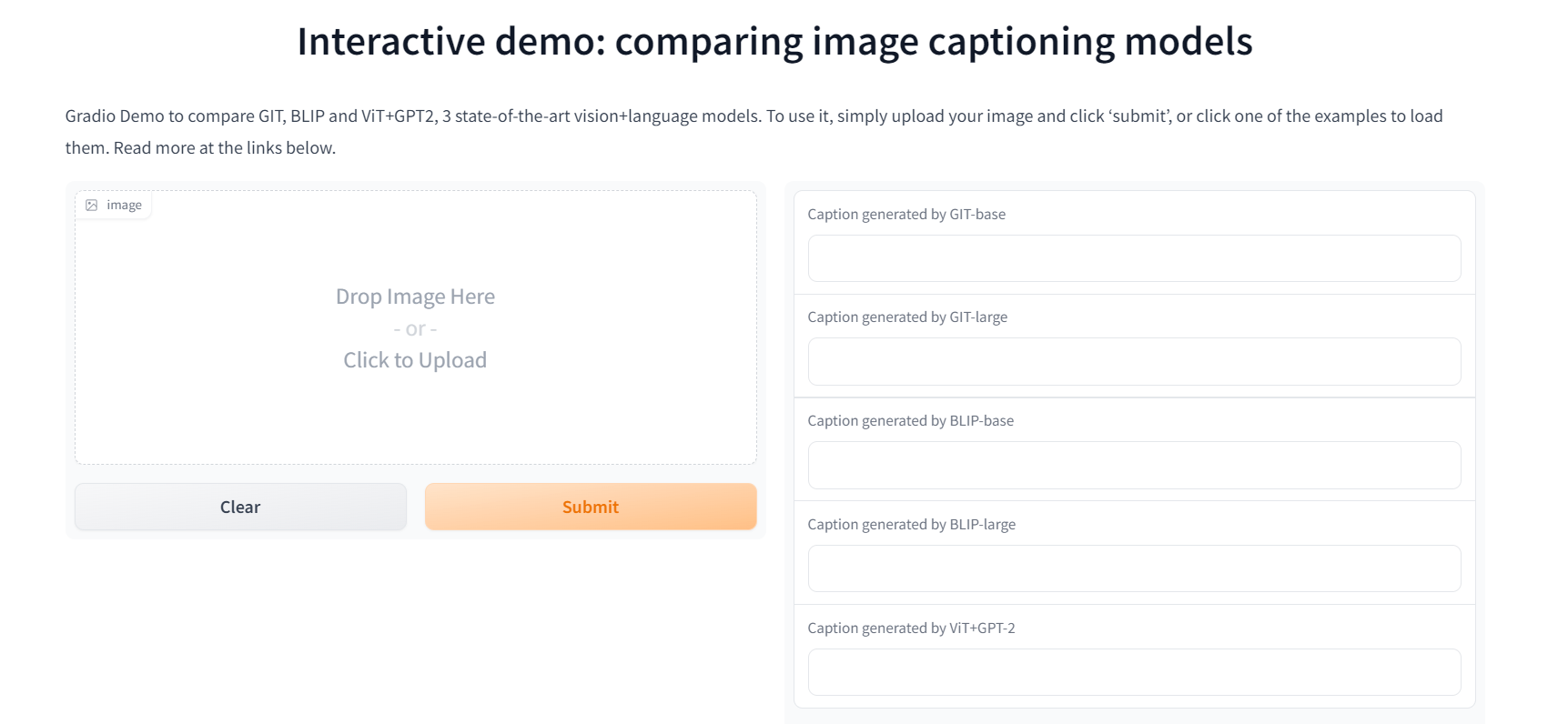Viewport: 1568px width, 724px height.
Task: Click the "Caption generated by GIT-base" label
Action: [x=906, y=215]
